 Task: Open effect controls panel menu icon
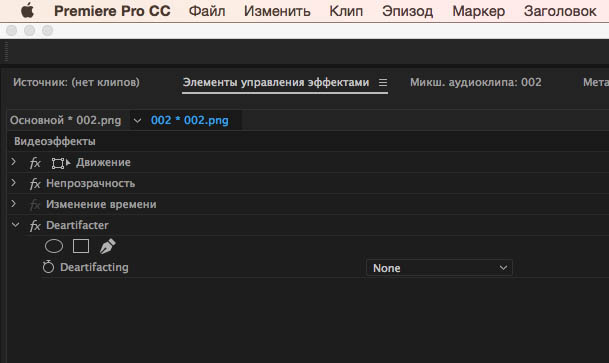(383, 83)
